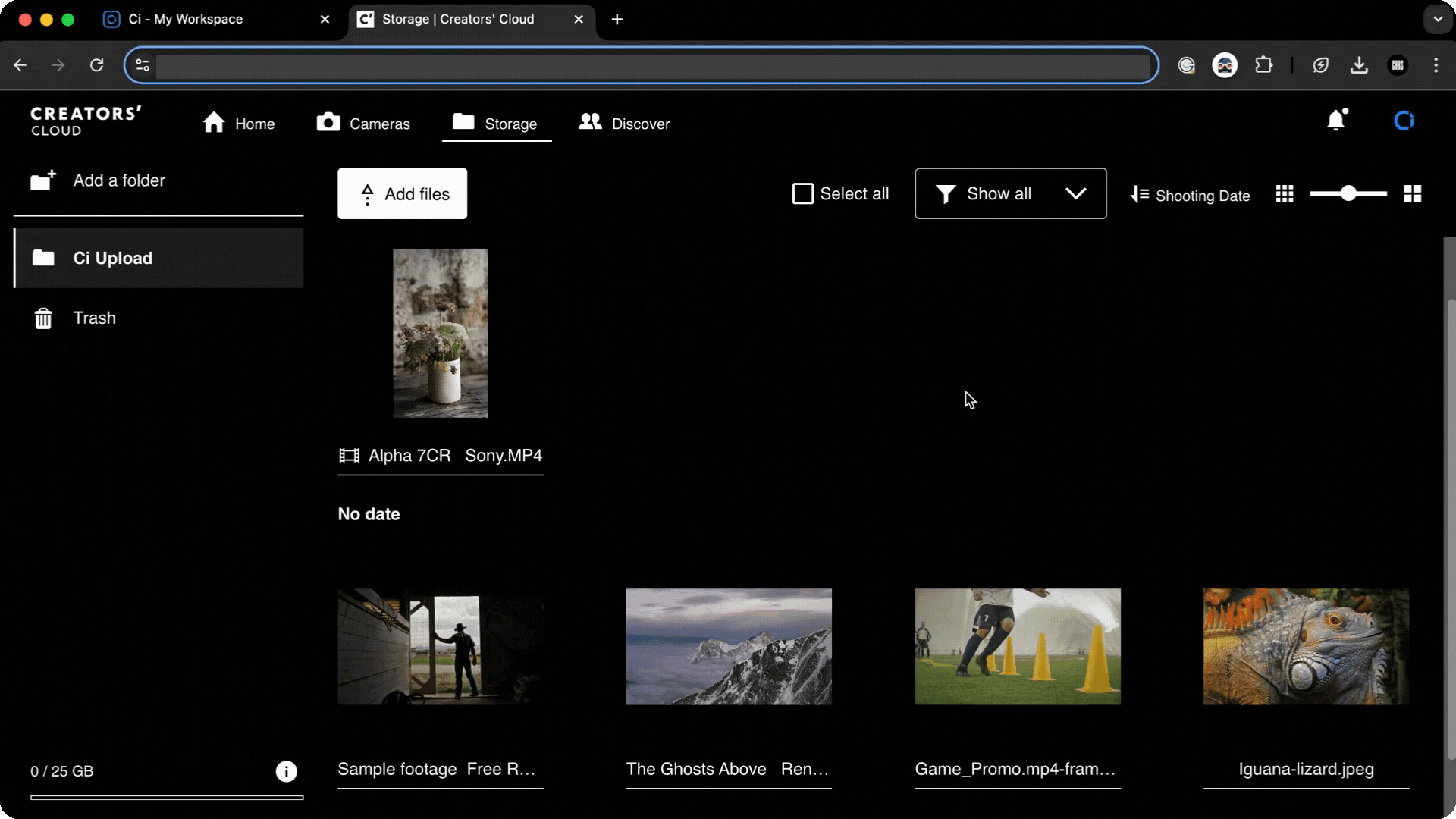Switch to small grid thumbnail view
1456x819 pixels.
coord(1285,194)
